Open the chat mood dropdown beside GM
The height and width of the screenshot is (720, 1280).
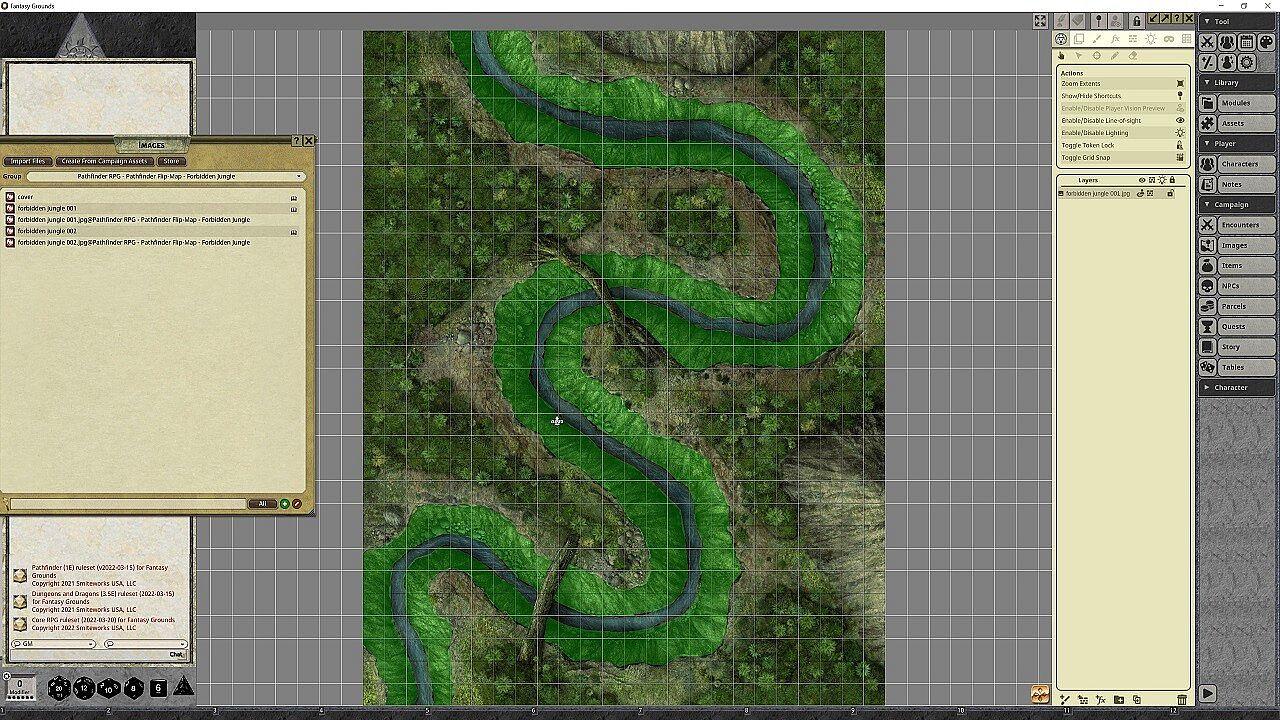tap(146, 644)
